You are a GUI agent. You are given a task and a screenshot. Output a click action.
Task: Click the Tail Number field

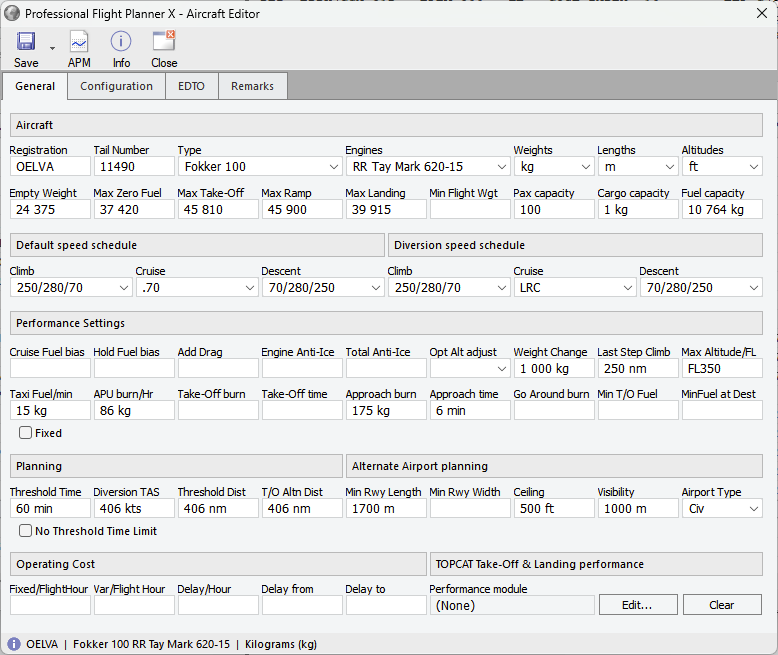(134, 167)
